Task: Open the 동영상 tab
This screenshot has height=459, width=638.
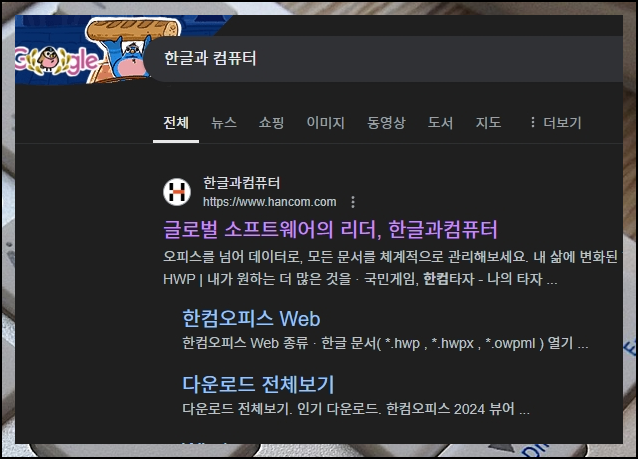Action: pyautogui.click(x=386, y=122)
